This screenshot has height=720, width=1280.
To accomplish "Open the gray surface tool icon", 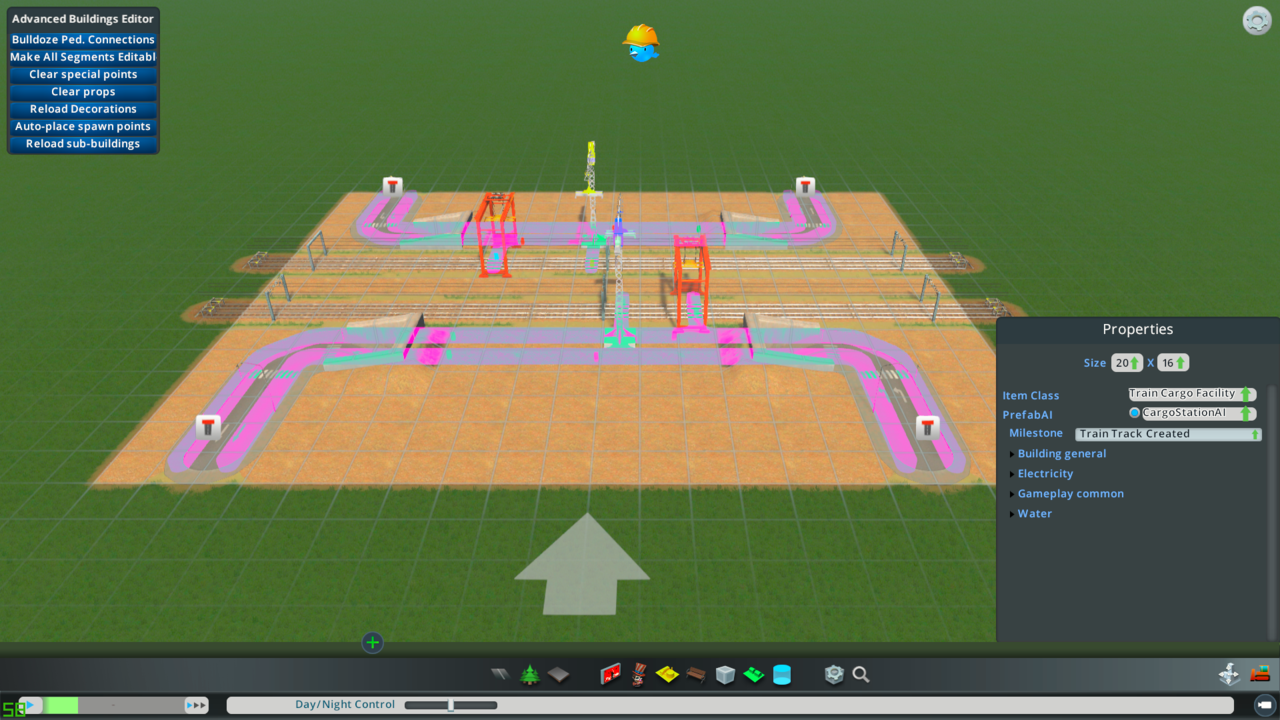I will click(558, 675).
